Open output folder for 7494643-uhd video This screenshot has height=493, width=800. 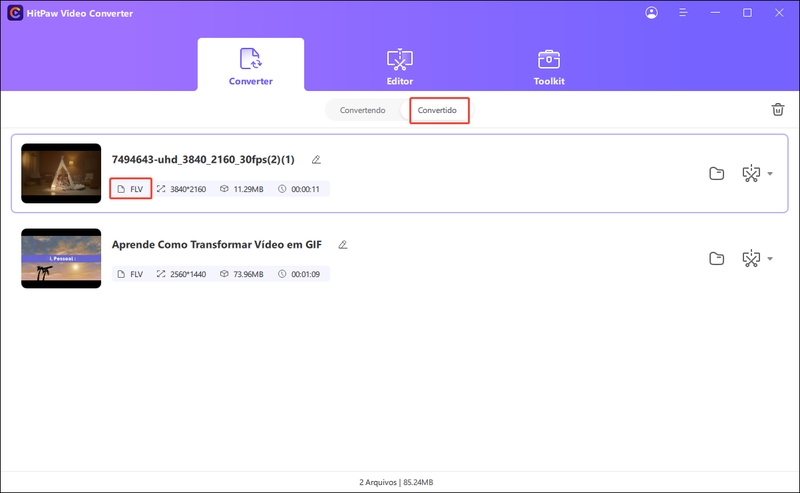716,174
